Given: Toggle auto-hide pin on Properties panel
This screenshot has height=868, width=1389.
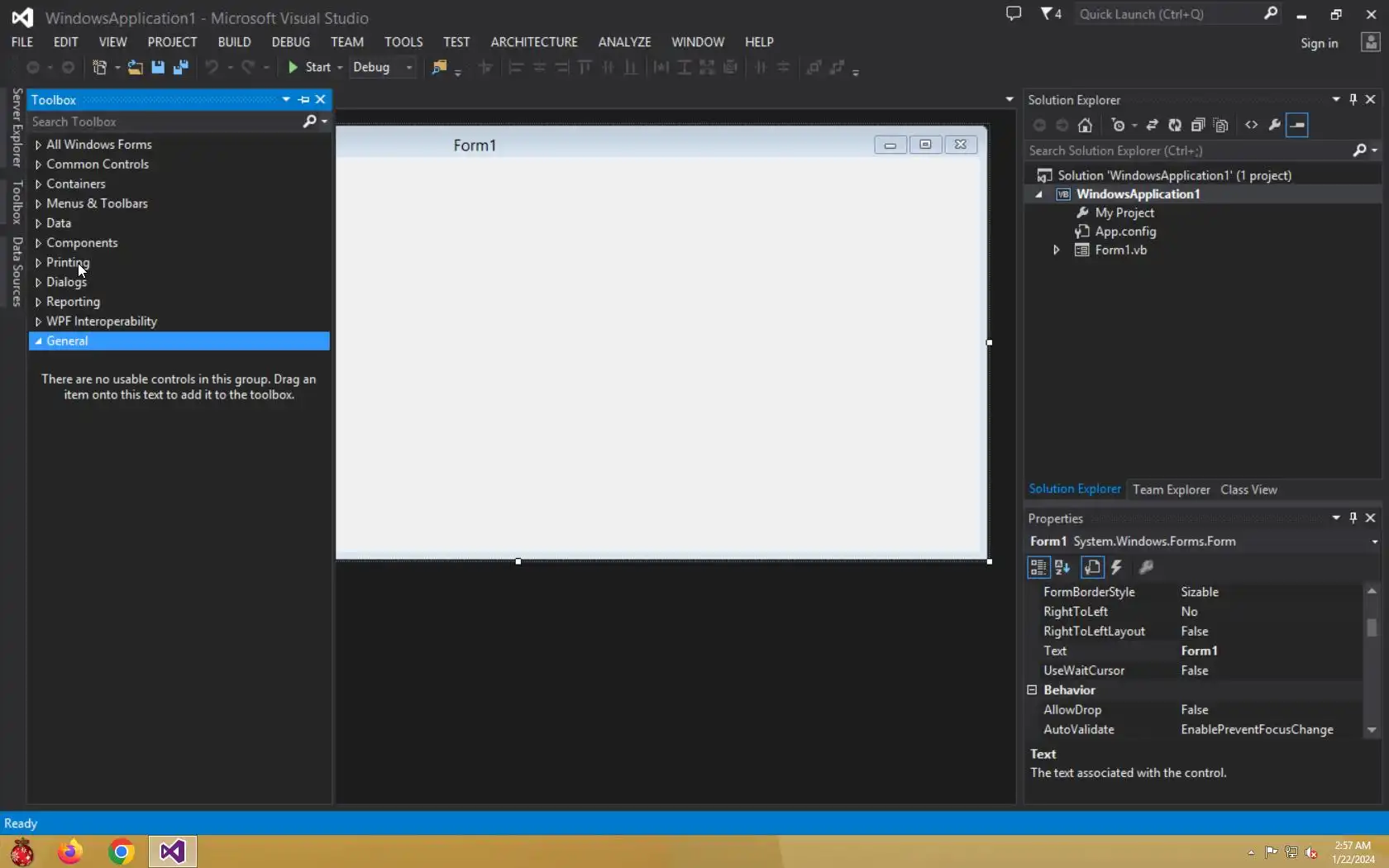Looking at the screenshot, I should [x=1353, y=517].
